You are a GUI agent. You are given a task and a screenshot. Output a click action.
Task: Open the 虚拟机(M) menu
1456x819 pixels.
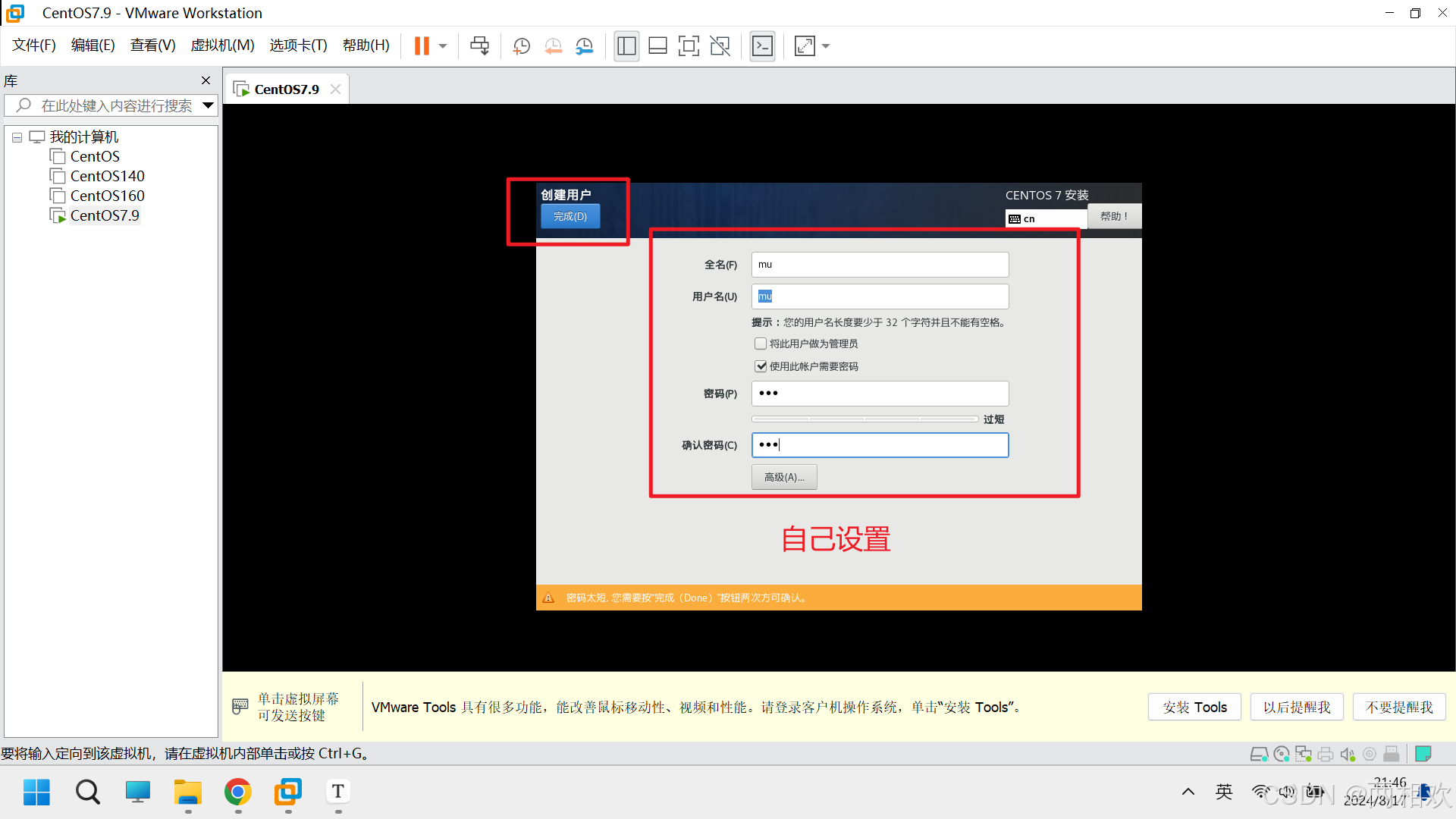coord(222,45)
